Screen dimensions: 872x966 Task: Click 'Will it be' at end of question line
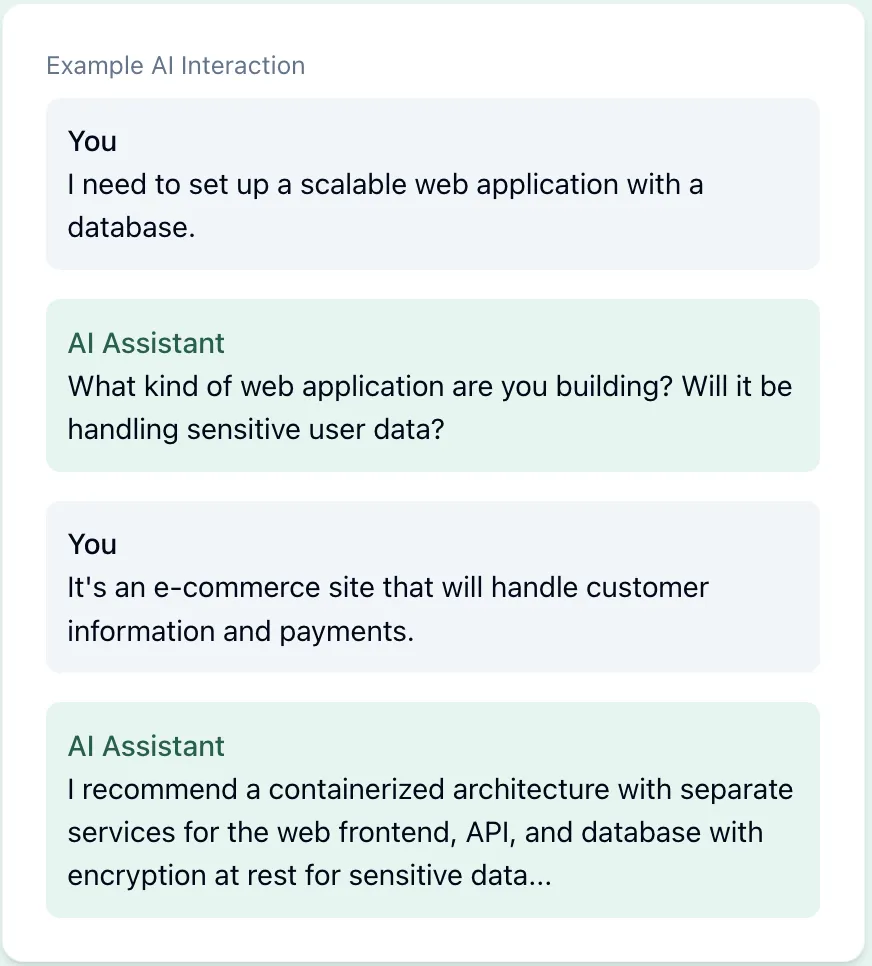click(x=736, y=386)
